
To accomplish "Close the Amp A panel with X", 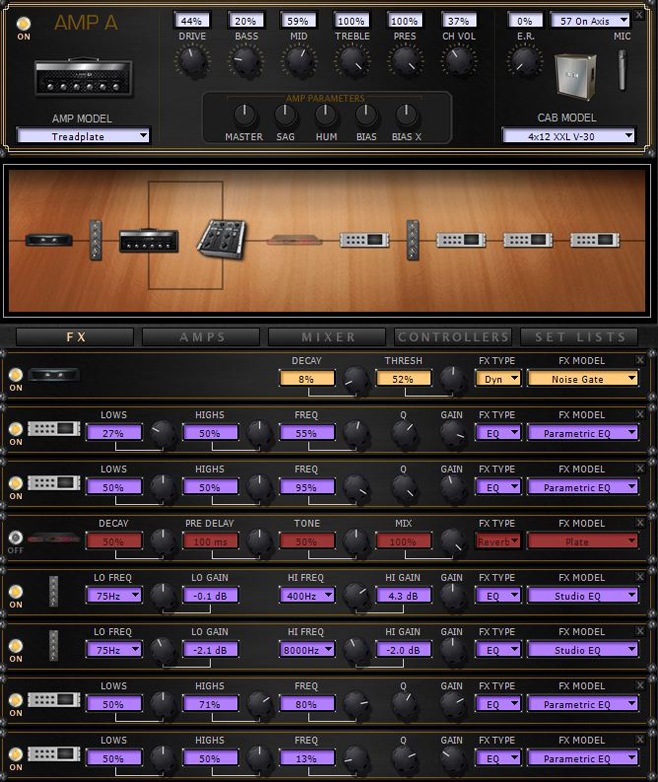I will click(639, 14).
